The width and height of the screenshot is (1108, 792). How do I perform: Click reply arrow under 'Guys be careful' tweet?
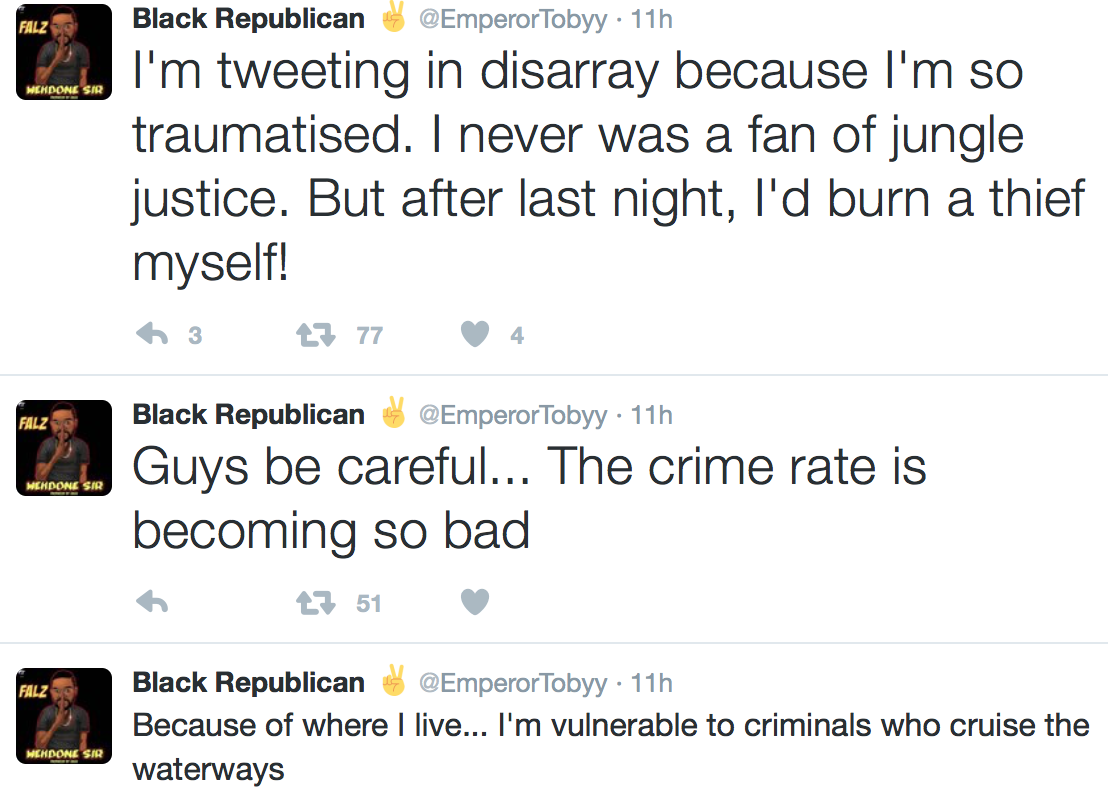(151, 602)
